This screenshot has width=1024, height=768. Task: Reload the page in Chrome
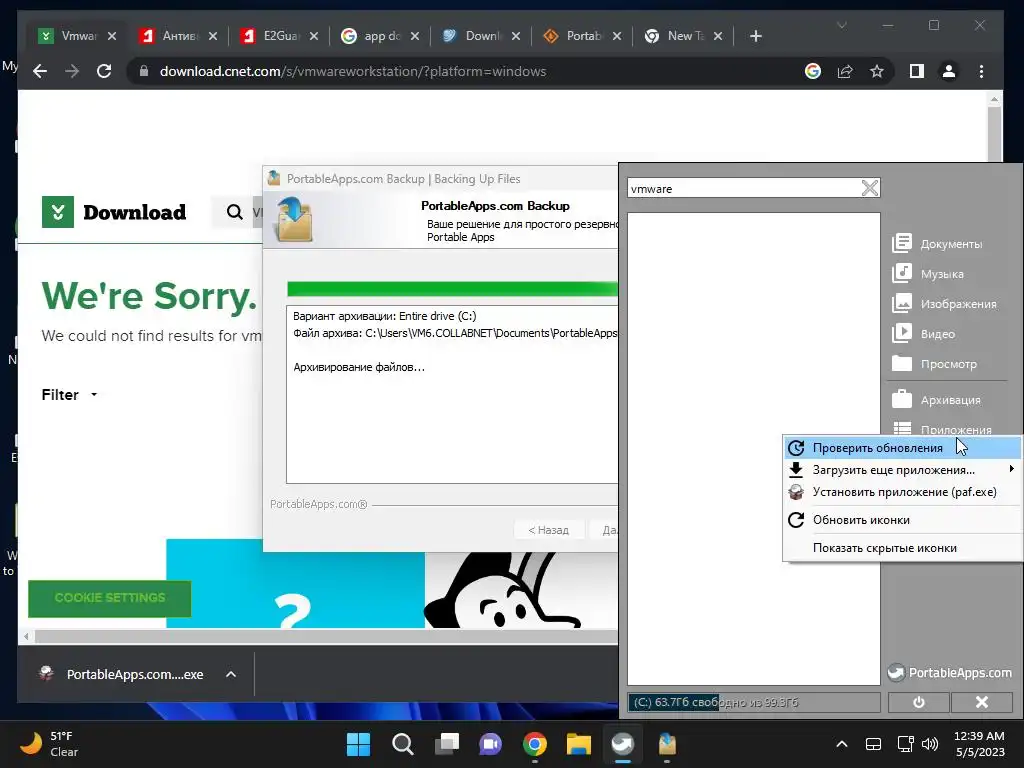[x=104, y=71]
